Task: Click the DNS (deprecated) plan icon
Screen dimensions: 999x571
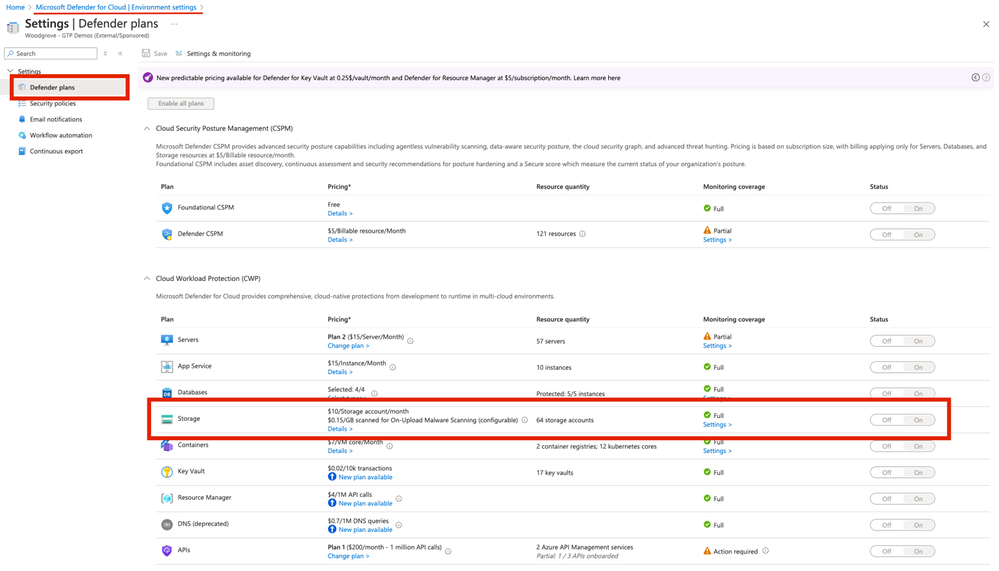Action: (167, 524)
